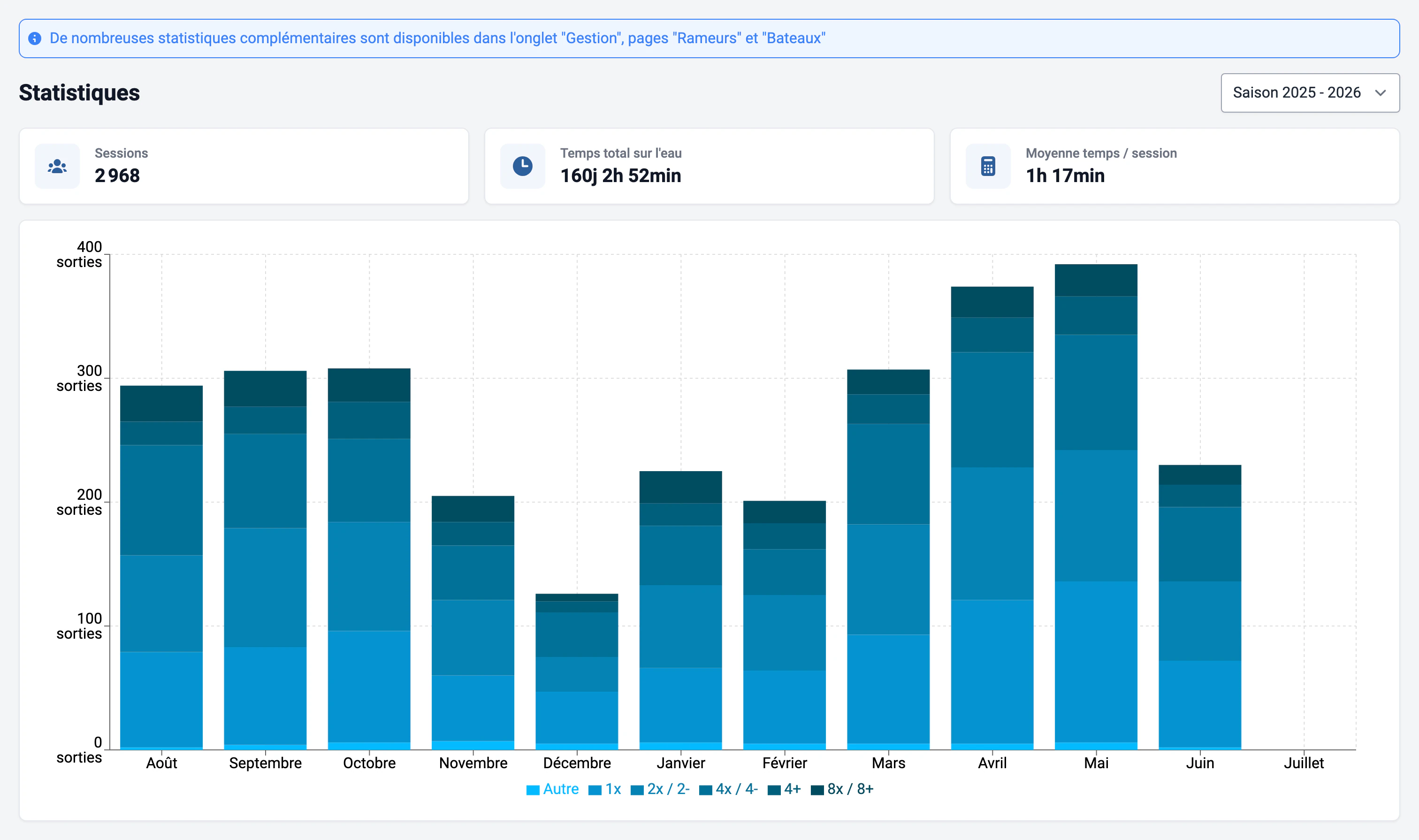Click the 400 sorties axis label
The width and height of the screenshot is (1419, 840).
coord(79,254)
